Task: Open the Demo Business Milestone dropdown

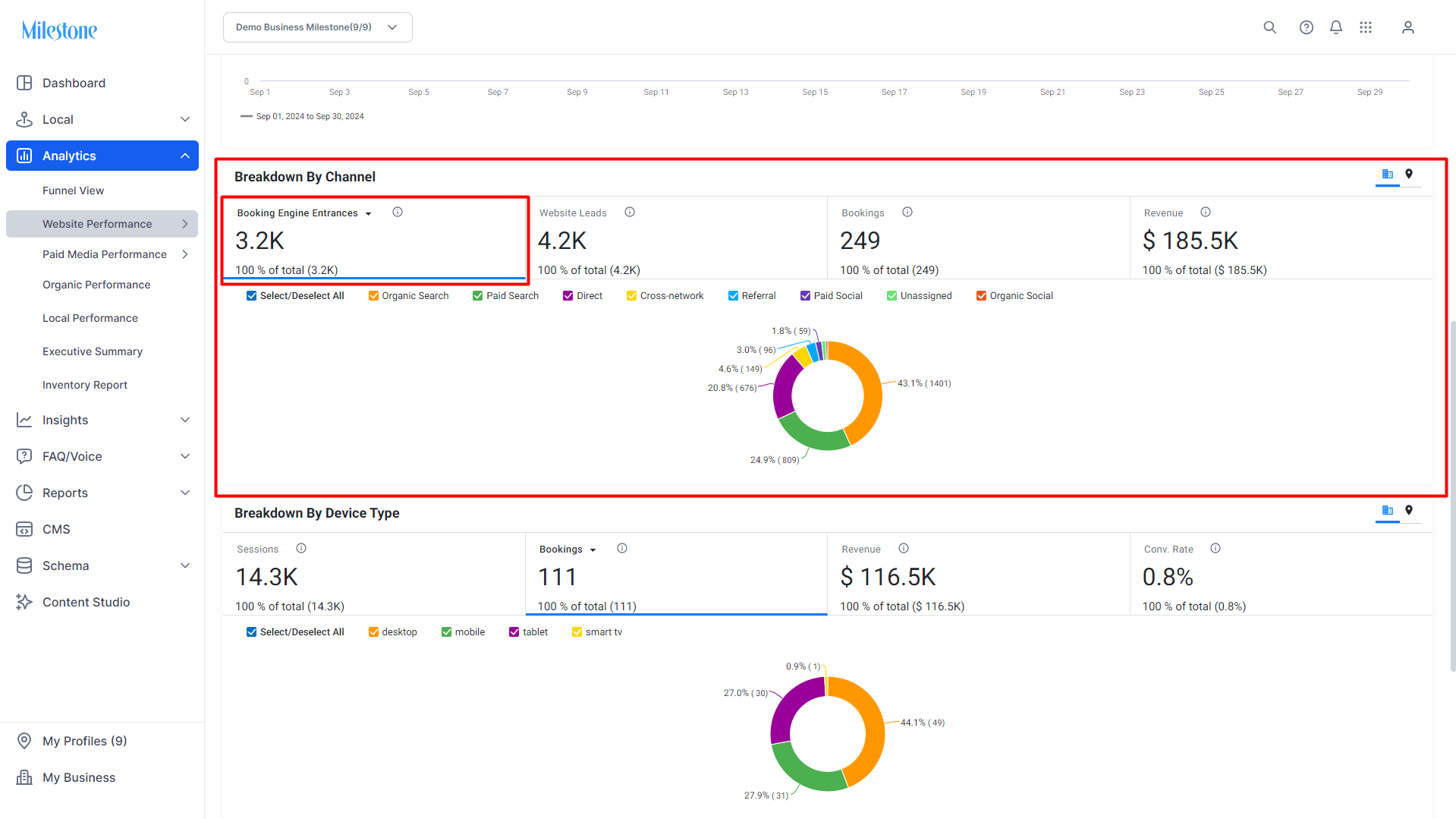Action: point(318,27)
